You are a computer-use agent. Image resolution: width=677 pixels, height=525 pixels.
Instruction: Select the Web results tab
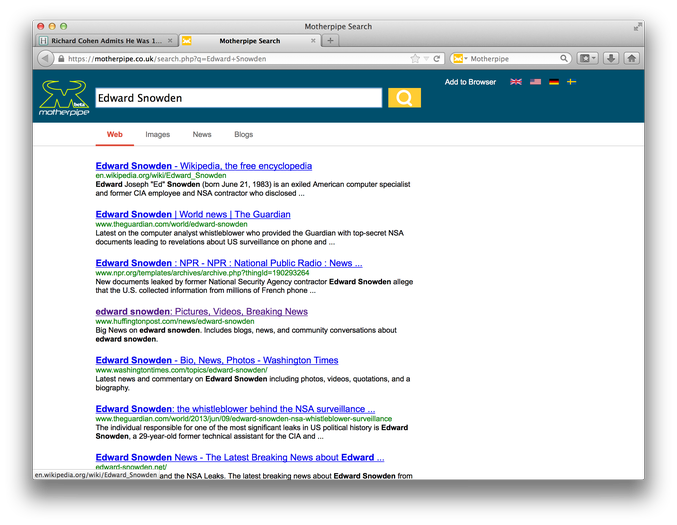tap(114, 134)
